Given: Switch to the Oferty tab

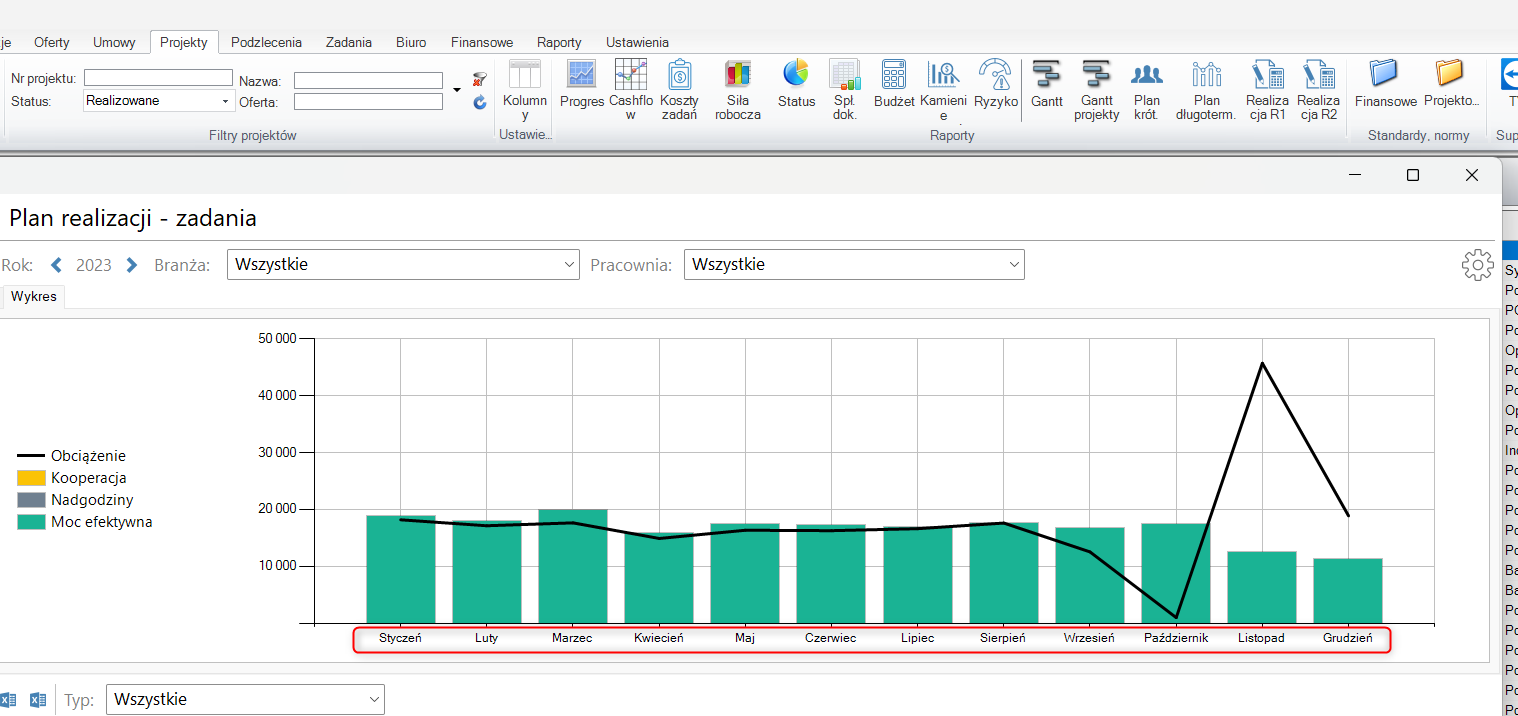Looking at the screenshot, I should (x=52, y=42).
